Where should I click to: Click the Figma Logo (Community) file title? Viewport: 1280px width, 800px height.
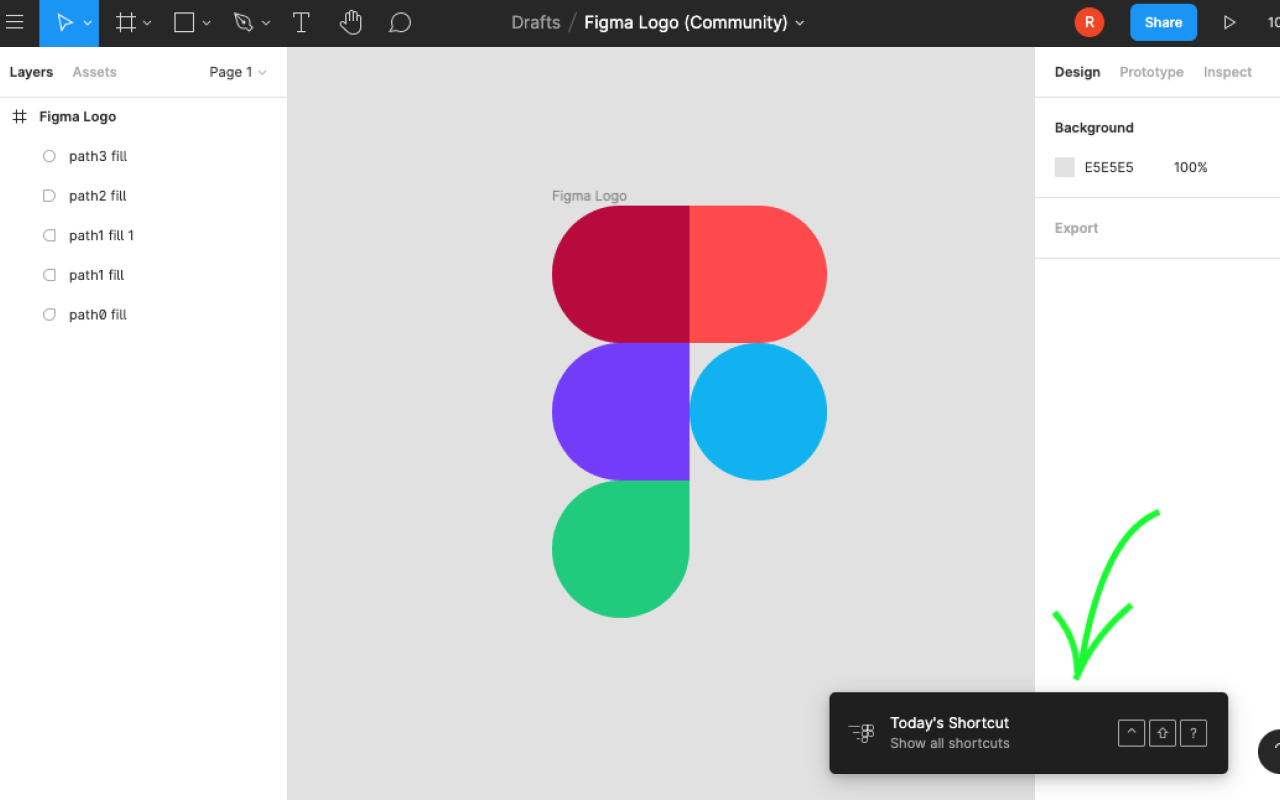pyautogui.click(x=686, y=22)
